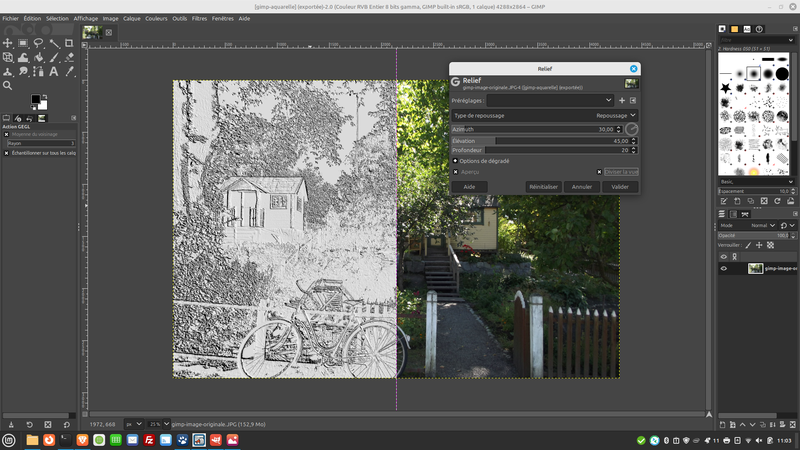Open the Préréglages dropdown
This screenshot has height=450, width=800.
pos(549,100)
